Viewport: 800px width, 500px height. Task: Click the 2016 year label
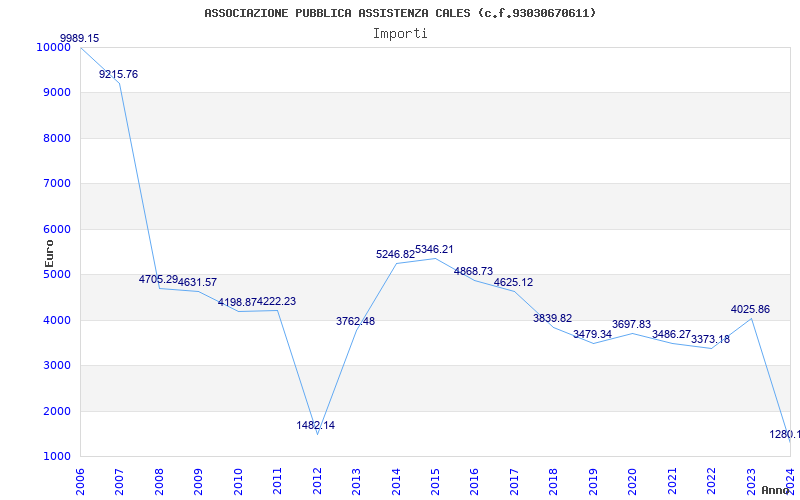coord(475,481)
